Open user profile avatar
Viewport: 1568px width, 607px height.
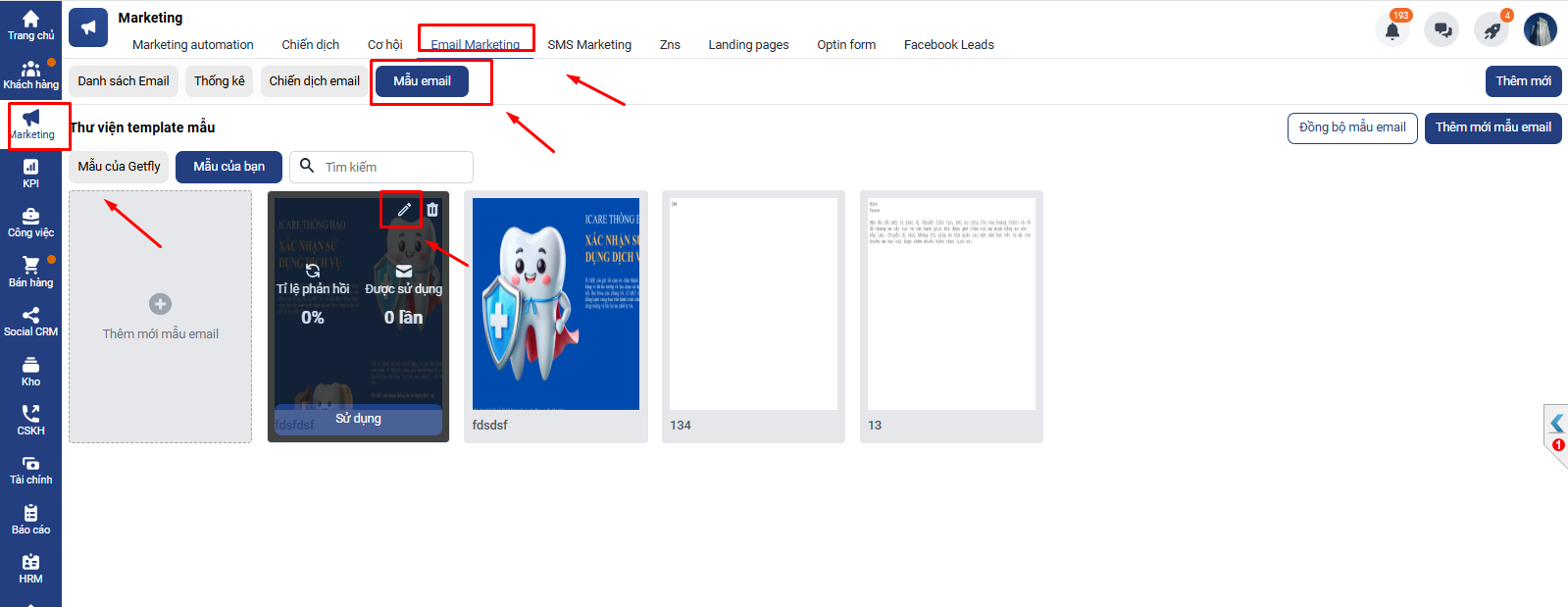click(1540, 30)
